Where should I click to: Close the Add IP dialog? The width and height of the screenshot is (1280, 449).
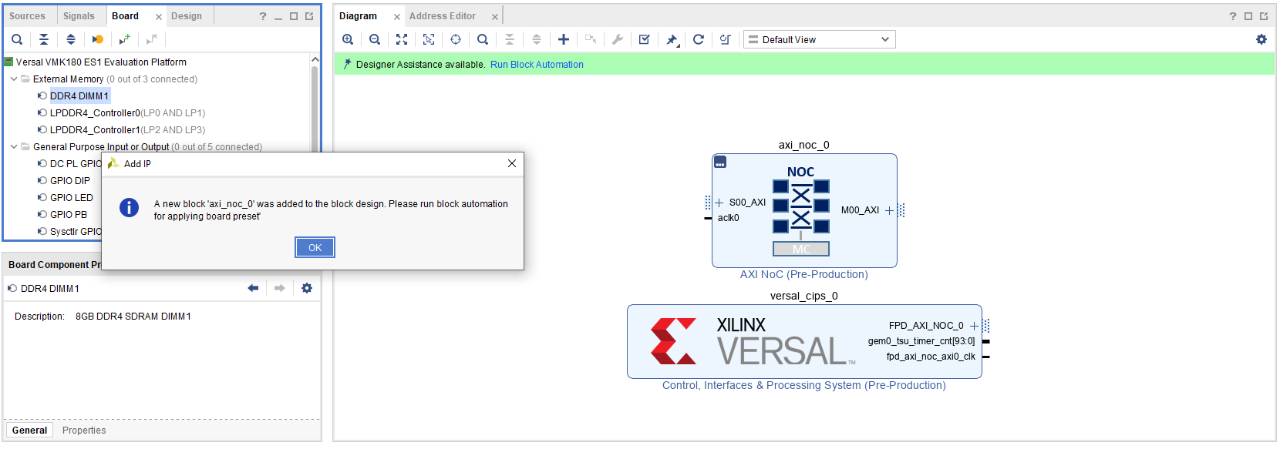512,163
